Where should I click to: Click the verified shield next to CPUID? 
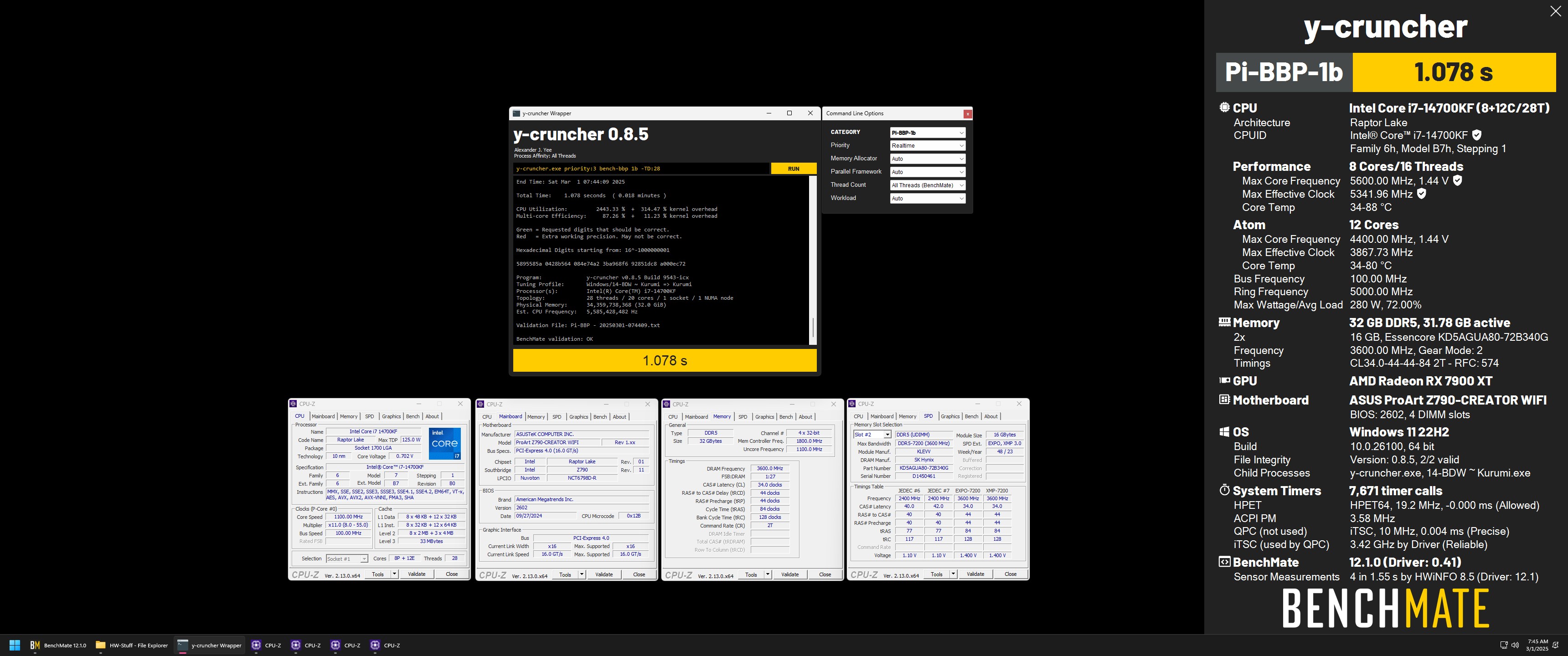(x=1476, y=135)
